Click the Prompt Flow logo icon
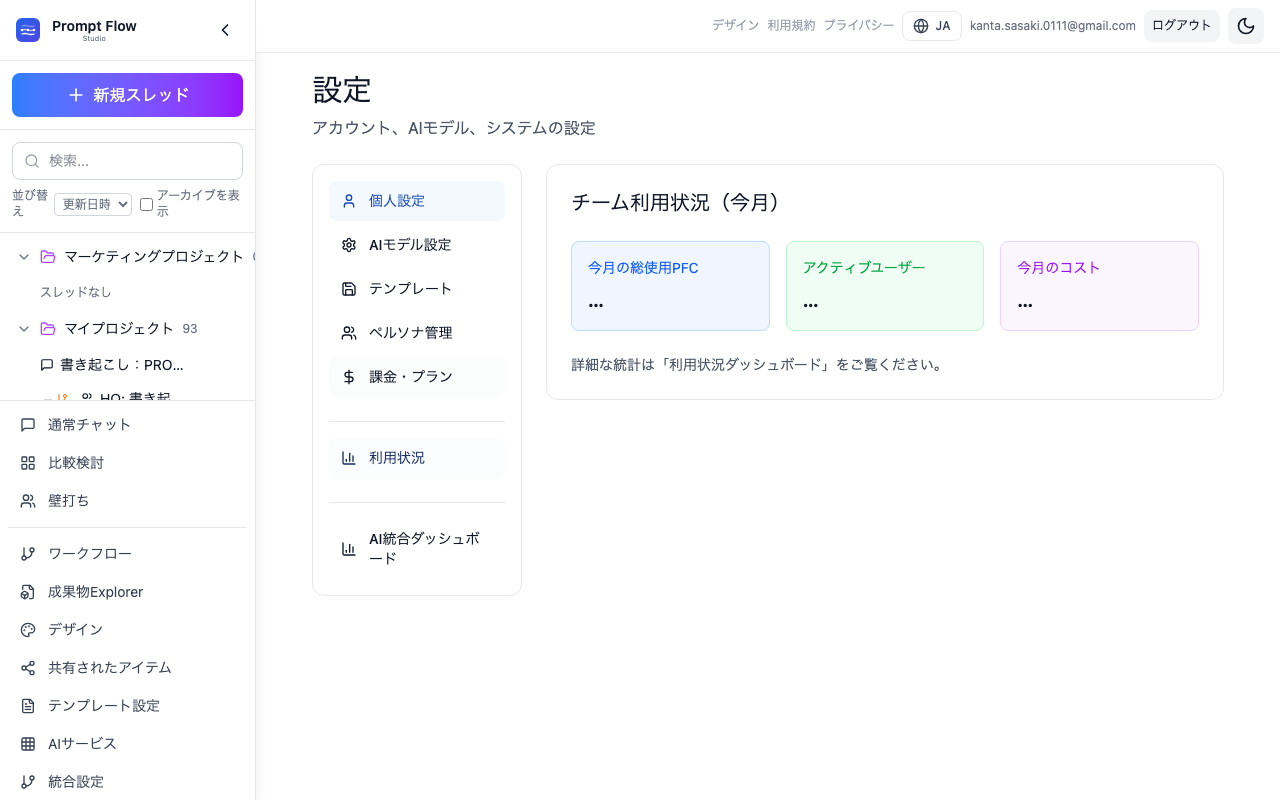The height and width of the screenshot is (800, 1280). pyautogui.click(x=28, y=30)
